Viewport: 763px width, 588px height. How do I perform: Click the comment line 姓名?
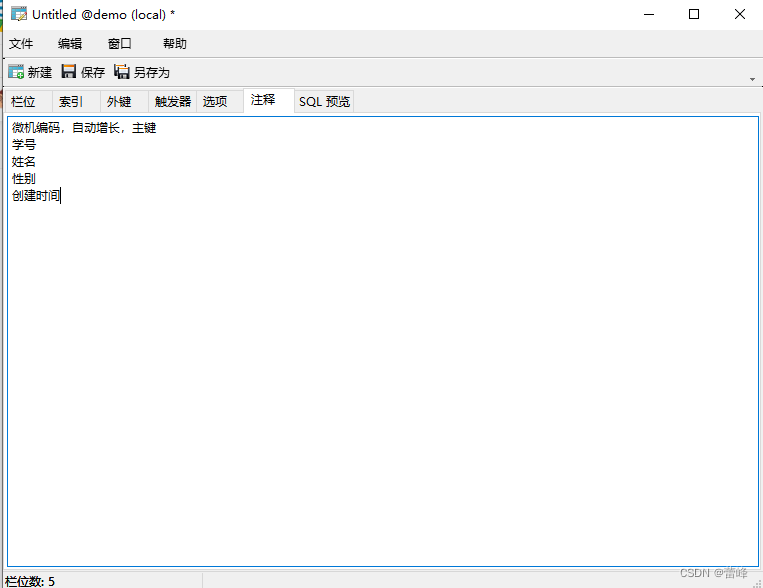pyautogui.click(x=24, y=162)
